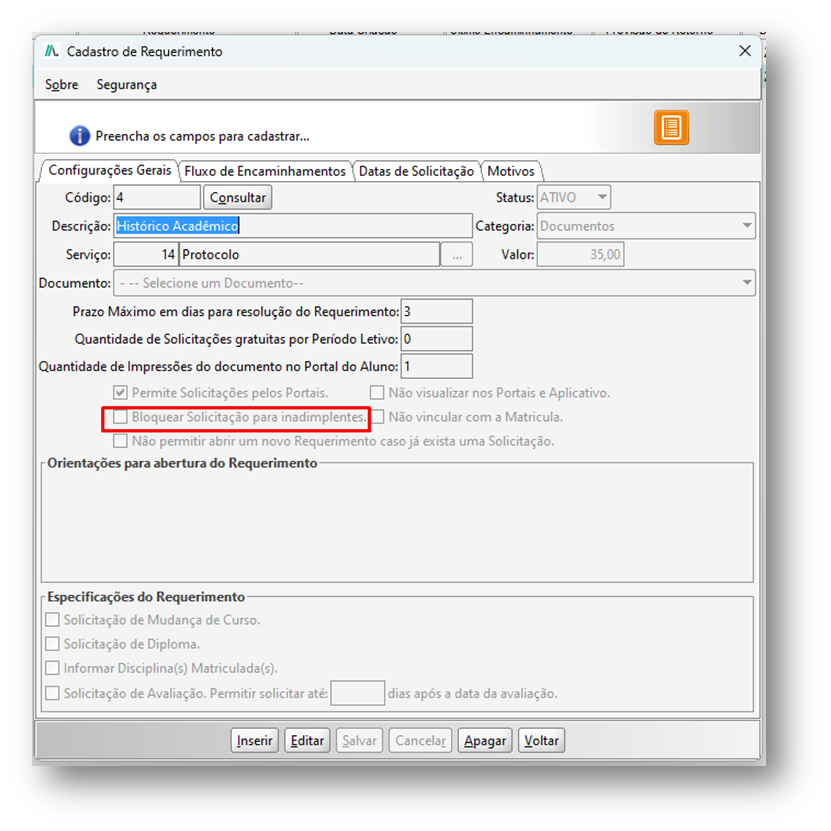Screen dimensions: 831x831
Task: Open the Segurança menu
Action: pos(127,85)
